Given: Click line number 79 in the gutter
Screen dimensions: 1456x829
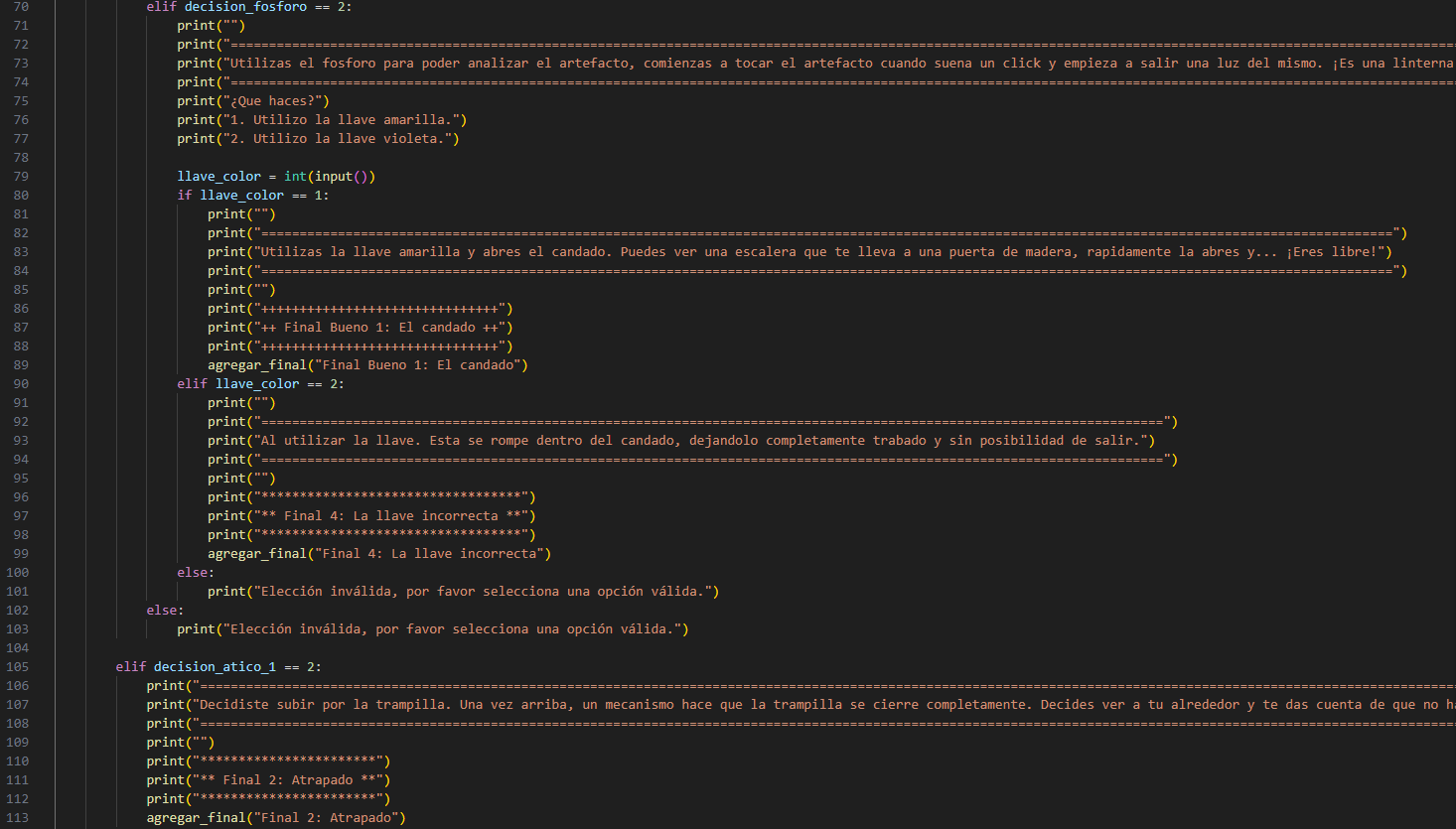Looking at the screenshot, I should tap(21, 177).
